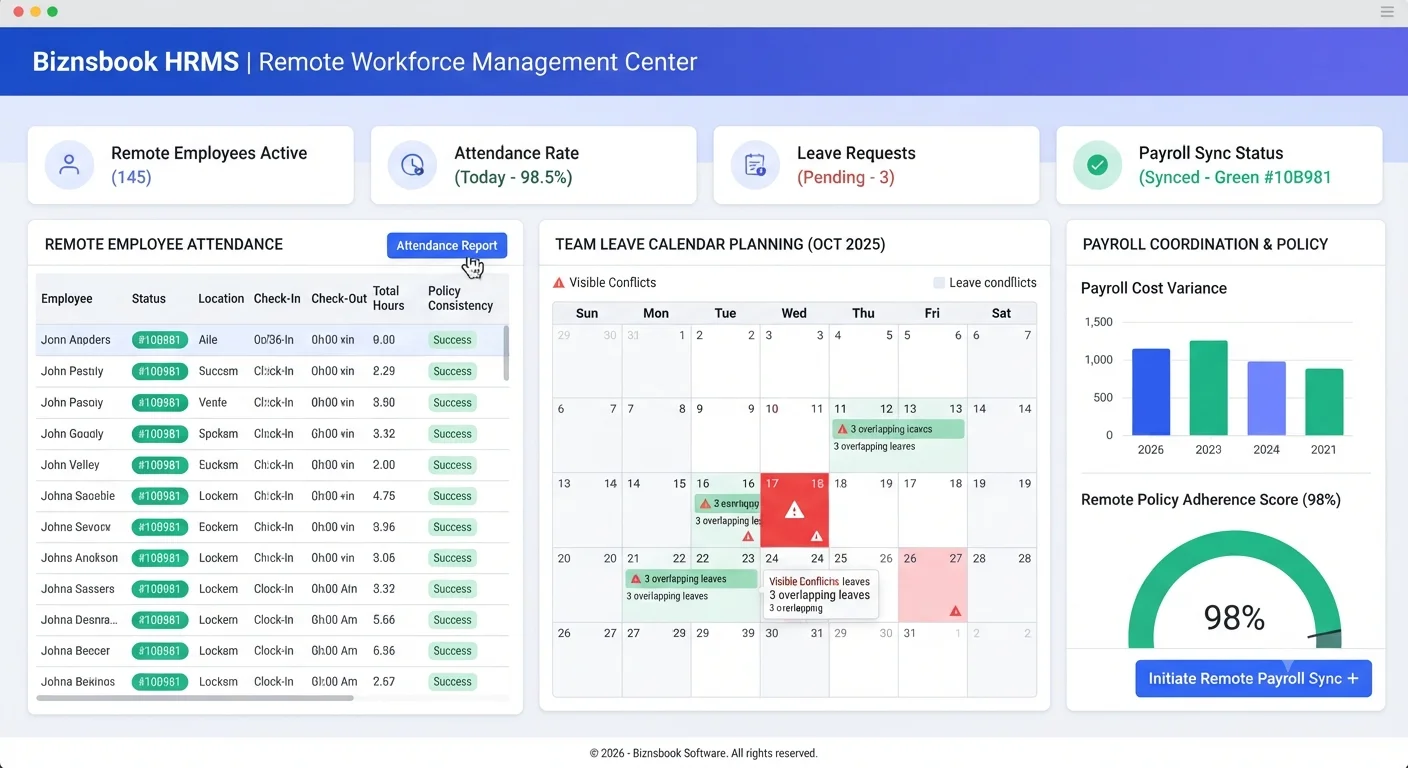Click the Visible Conflicts tooltip popup
1408x768 pixels.
pyautogui.click(x=821, y=594)
